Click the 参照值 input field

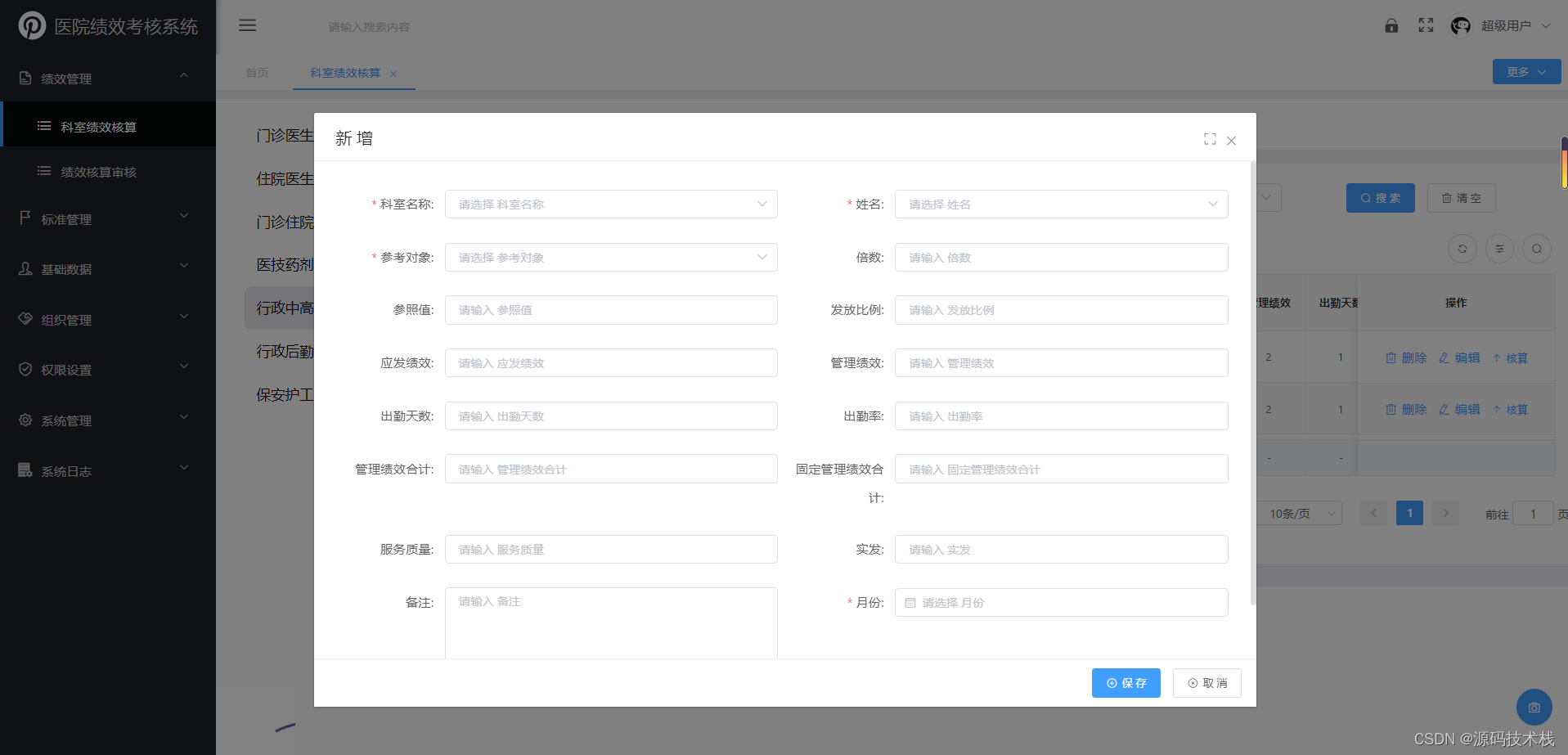pos(611,309)
